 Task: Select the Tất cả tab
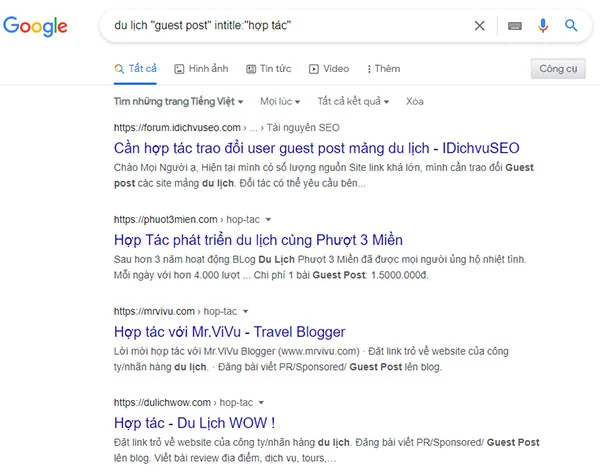click(x=135, y=69)
